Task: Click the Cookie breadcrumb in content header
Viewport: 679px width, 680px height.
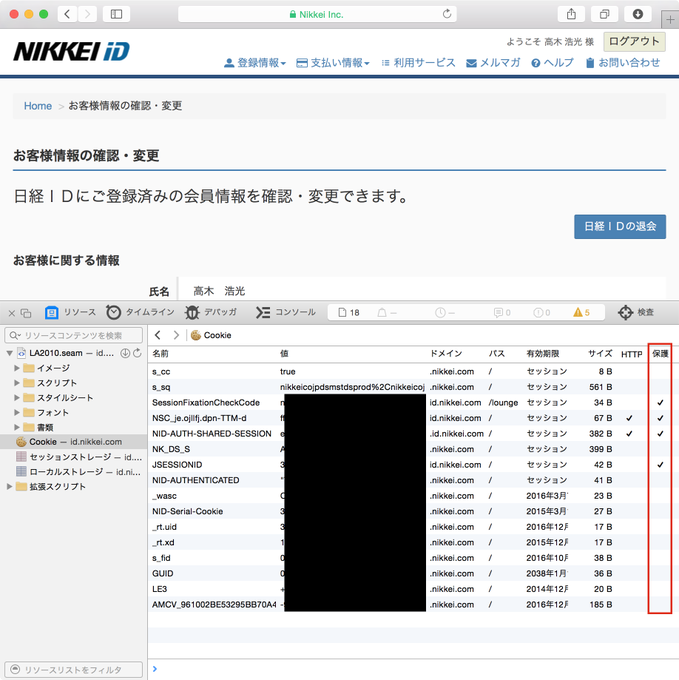Action: (211, 335)
